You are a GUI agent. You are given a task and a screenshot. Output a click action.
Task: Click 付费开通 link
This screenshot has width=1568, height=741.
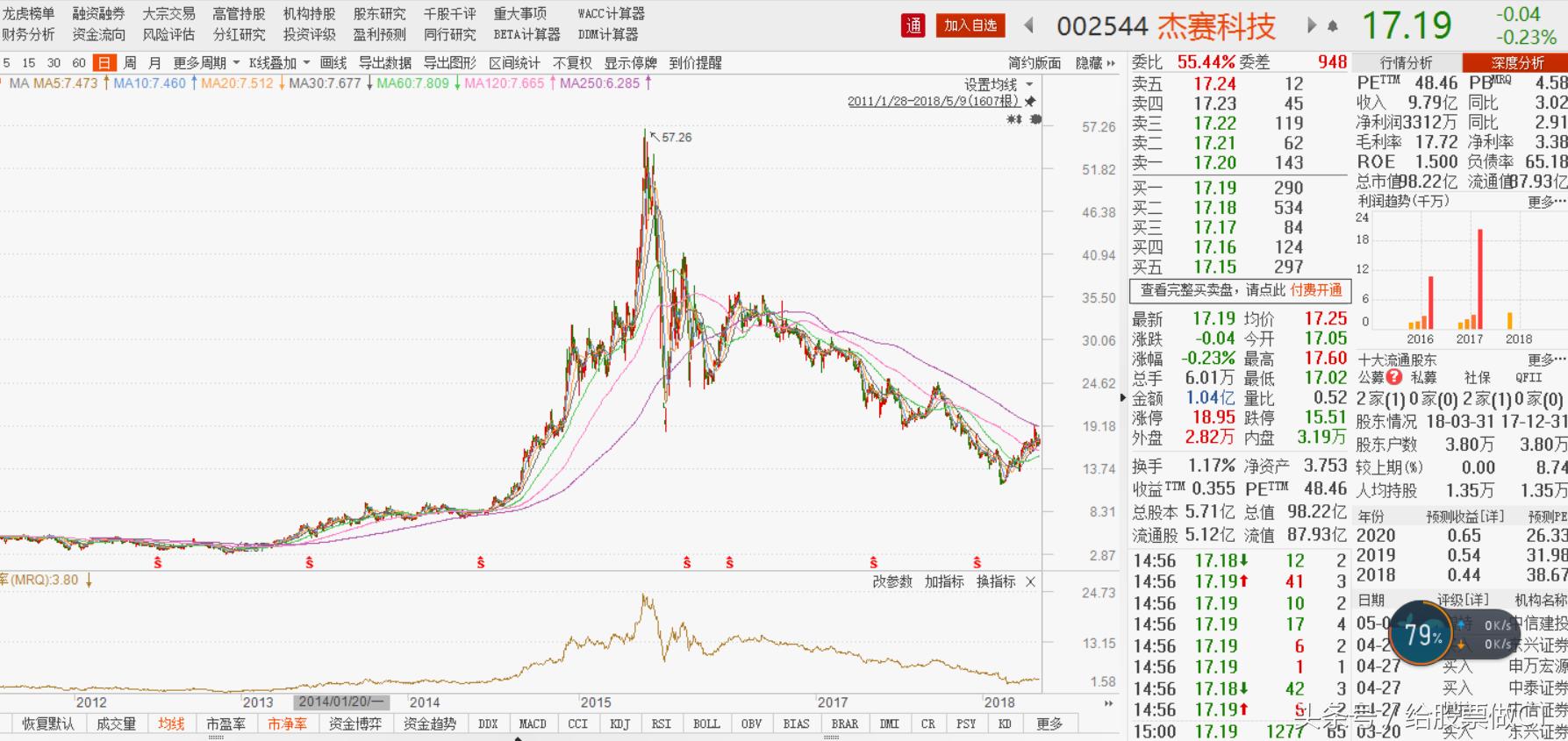point(1316,290)
